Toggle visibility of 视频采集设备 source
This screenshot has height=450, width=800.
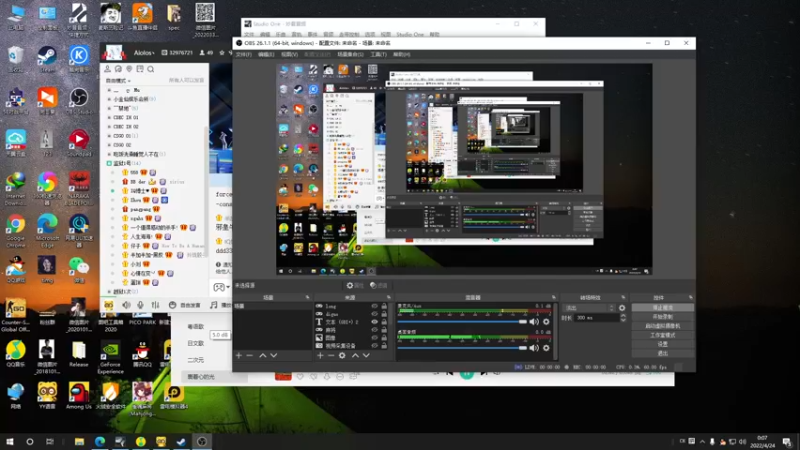pos(374,345)
